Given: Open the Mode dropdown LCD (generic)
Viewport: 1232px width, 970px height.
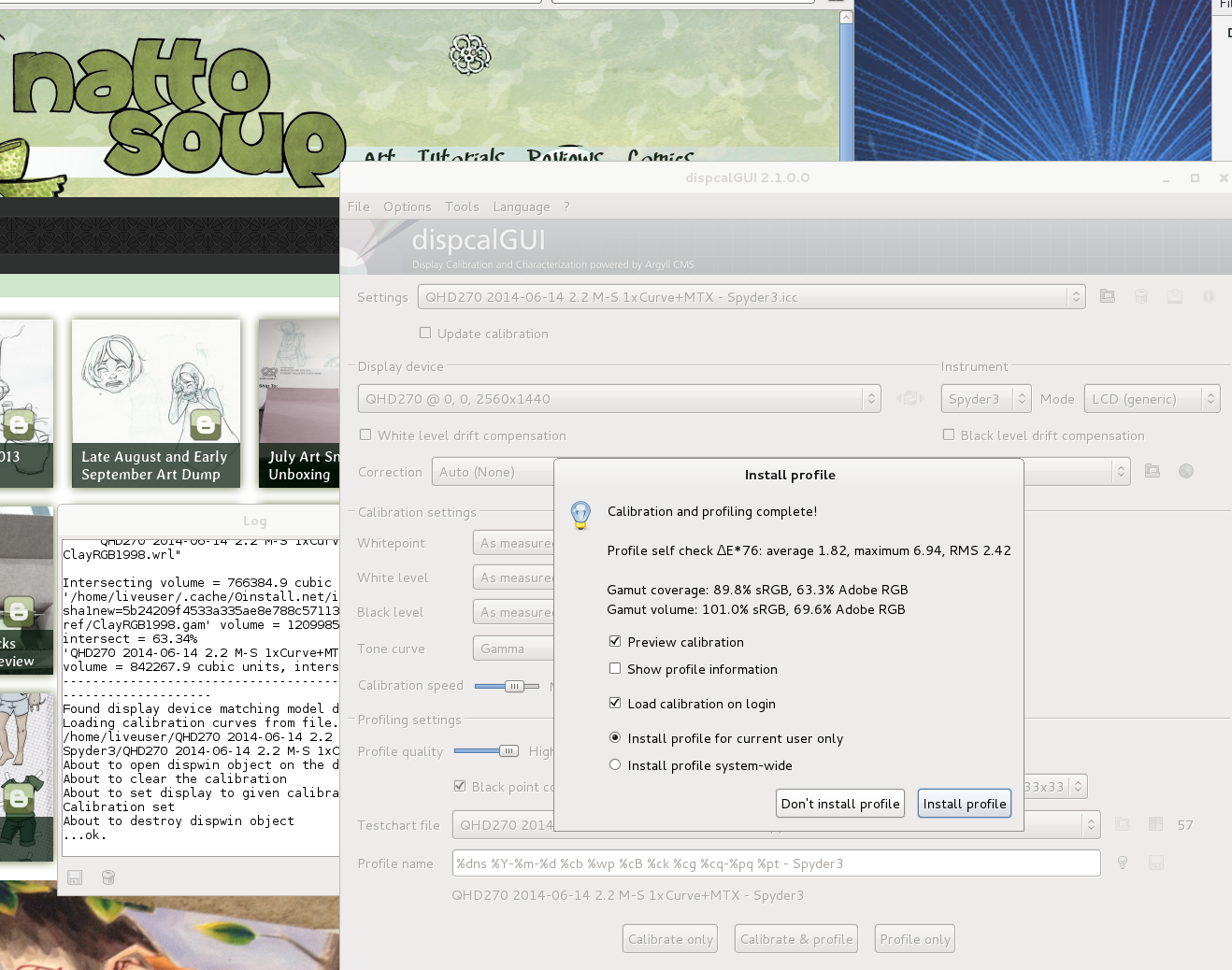Looking at the screenshot, I should [1153, 399].
